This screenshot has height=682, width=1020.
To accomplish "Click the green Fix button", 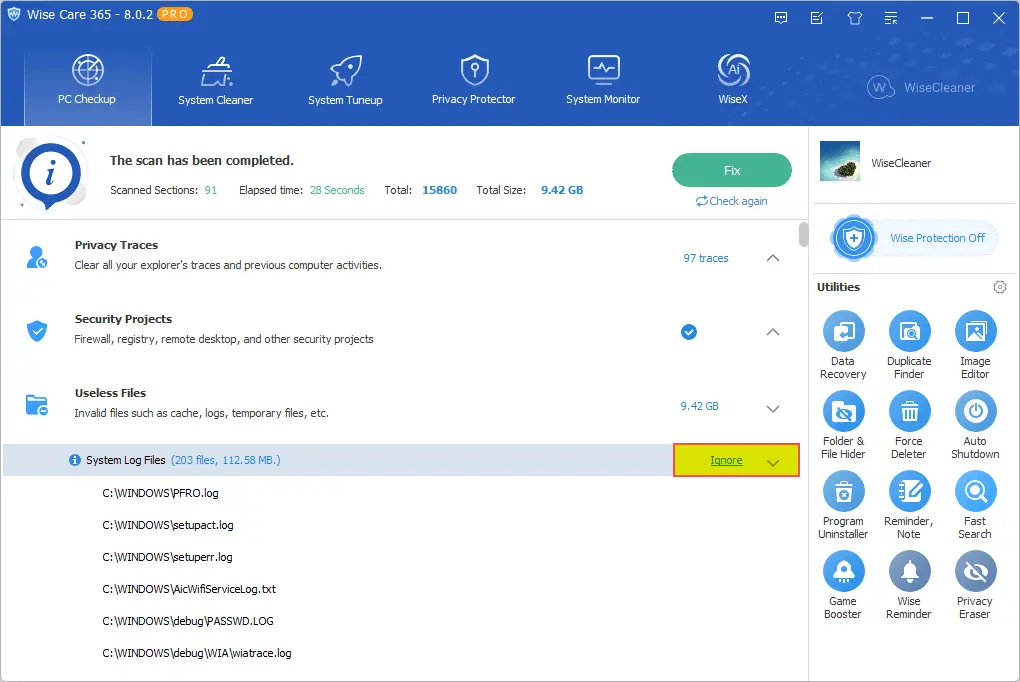I will tap(732, 170).
